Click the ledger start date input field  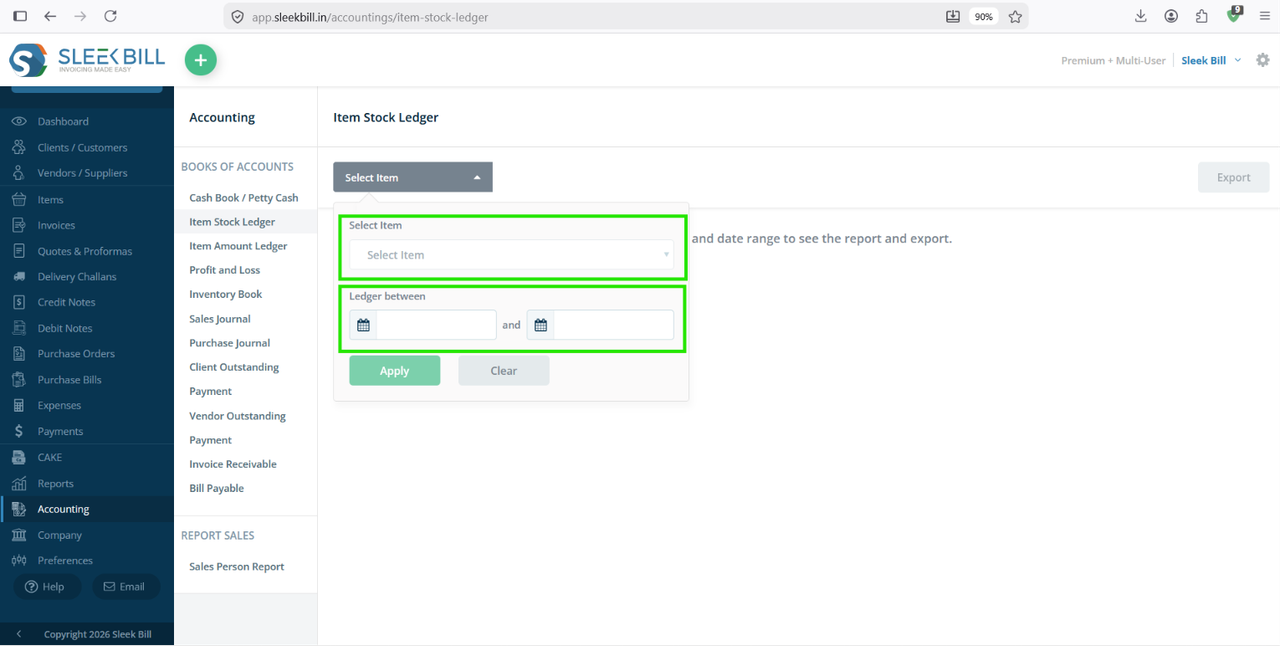click(x=436, y=325)
